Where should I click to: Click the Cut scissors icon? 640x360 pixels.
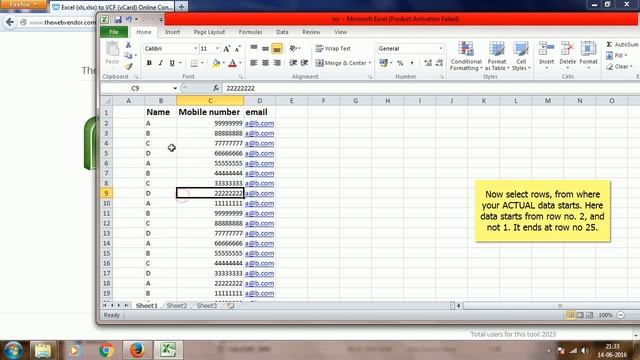click(129, 45)
